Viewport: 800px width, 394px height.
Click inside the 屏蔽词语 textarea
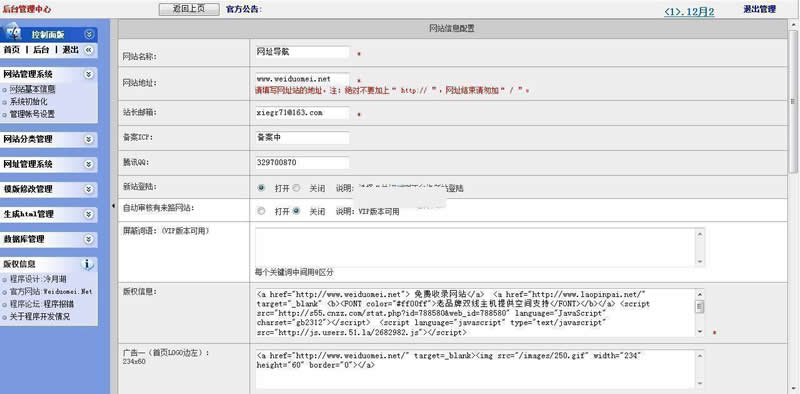(x=476, y=247)
